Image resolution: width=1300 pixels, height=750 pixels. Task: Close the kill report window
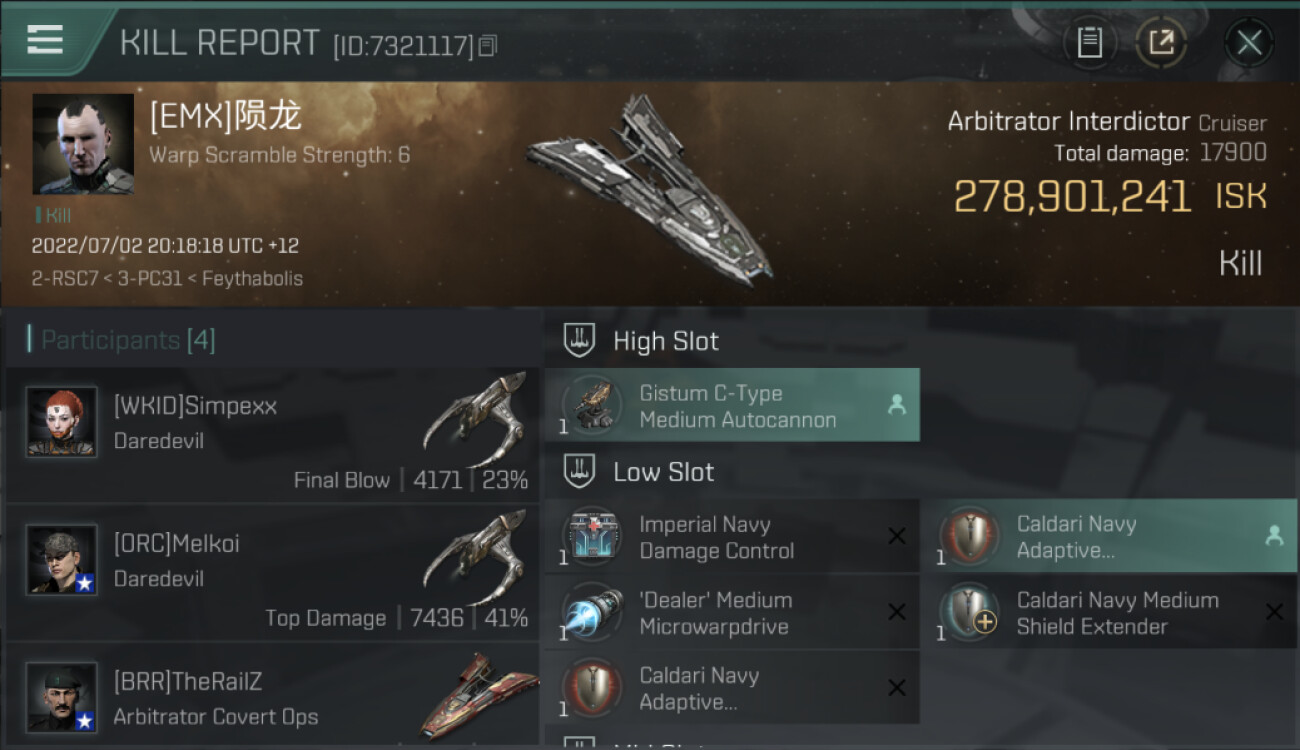pyautogui.click(x=1248, y=42)
